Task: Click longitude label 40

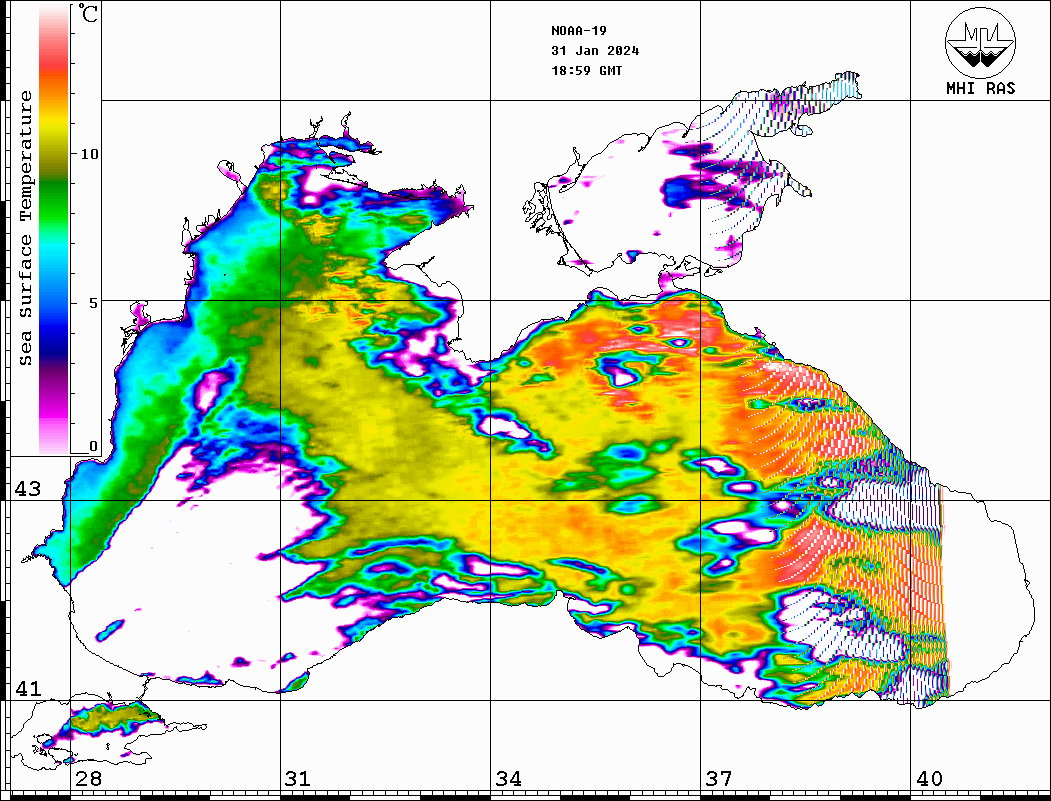Action: click(929, 778)
